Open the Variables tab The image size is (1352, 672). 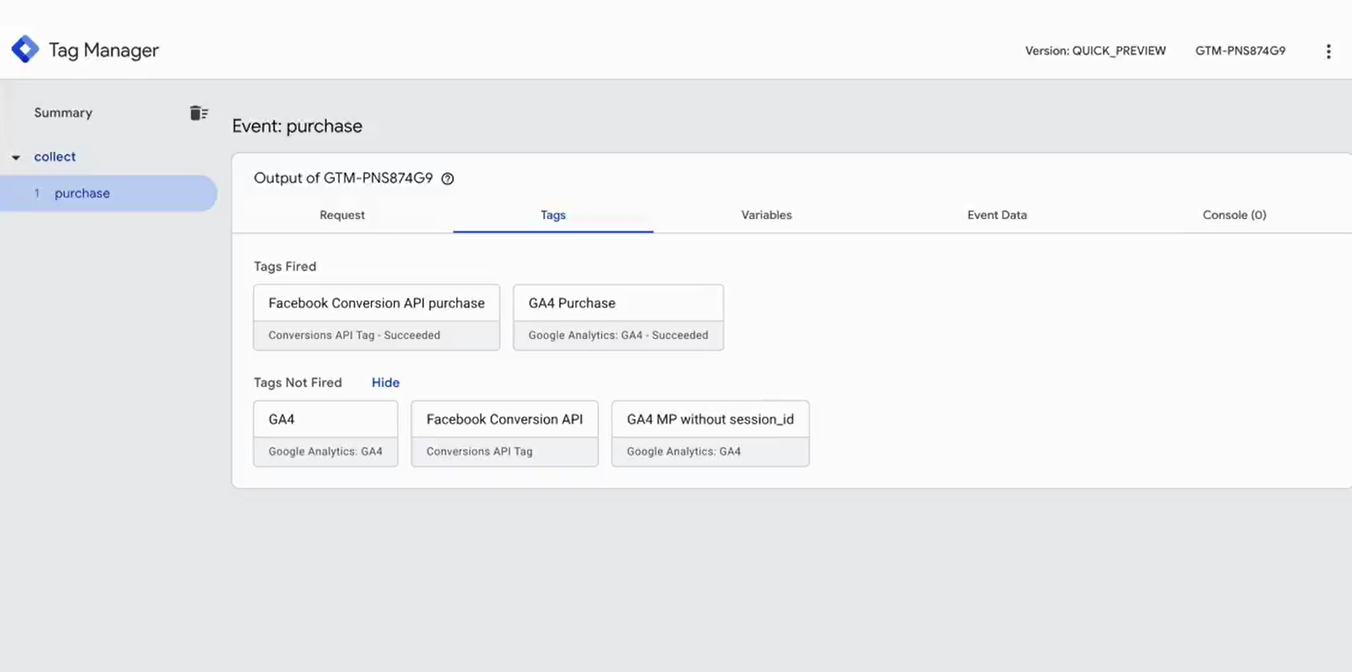766,214
